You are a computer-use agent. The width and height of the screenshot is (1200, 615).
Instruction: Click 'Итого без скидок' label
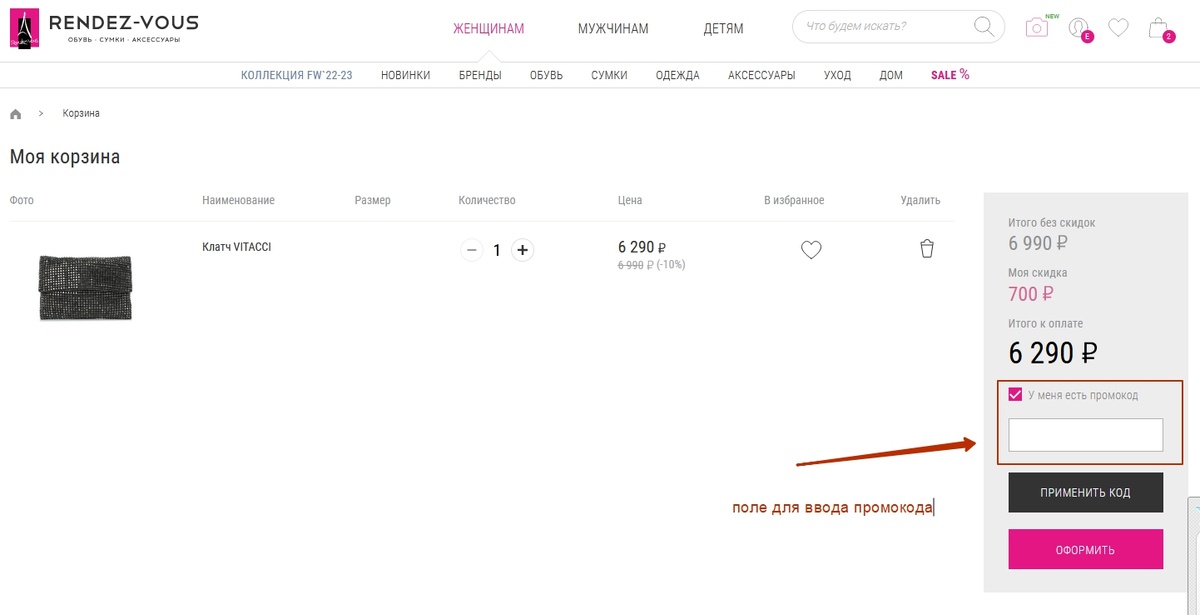point(1051,223)
